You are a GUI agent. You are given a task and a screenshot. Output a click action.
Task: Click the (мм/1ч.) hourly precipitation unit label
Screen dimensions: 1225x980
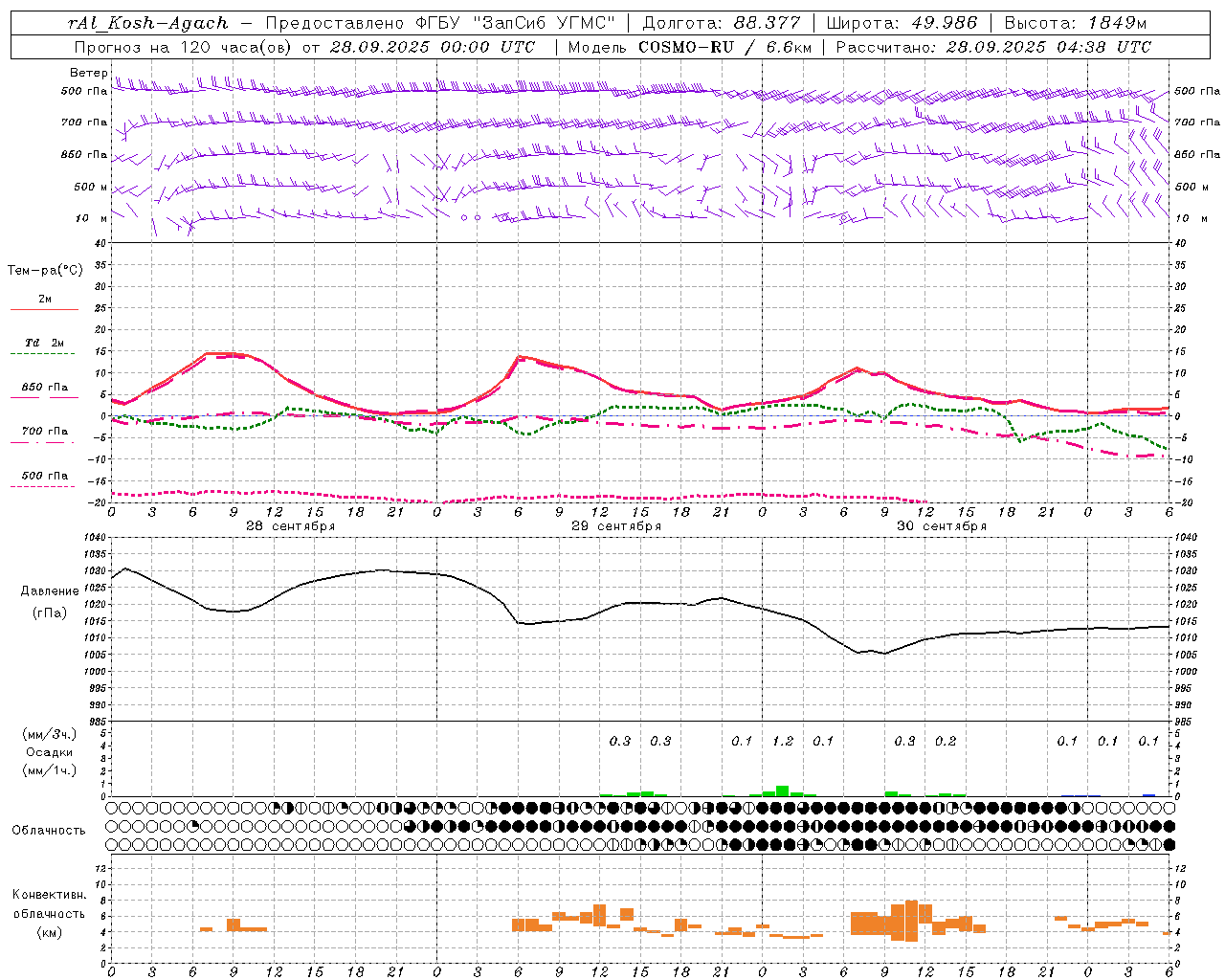click(x=50, y=770)
